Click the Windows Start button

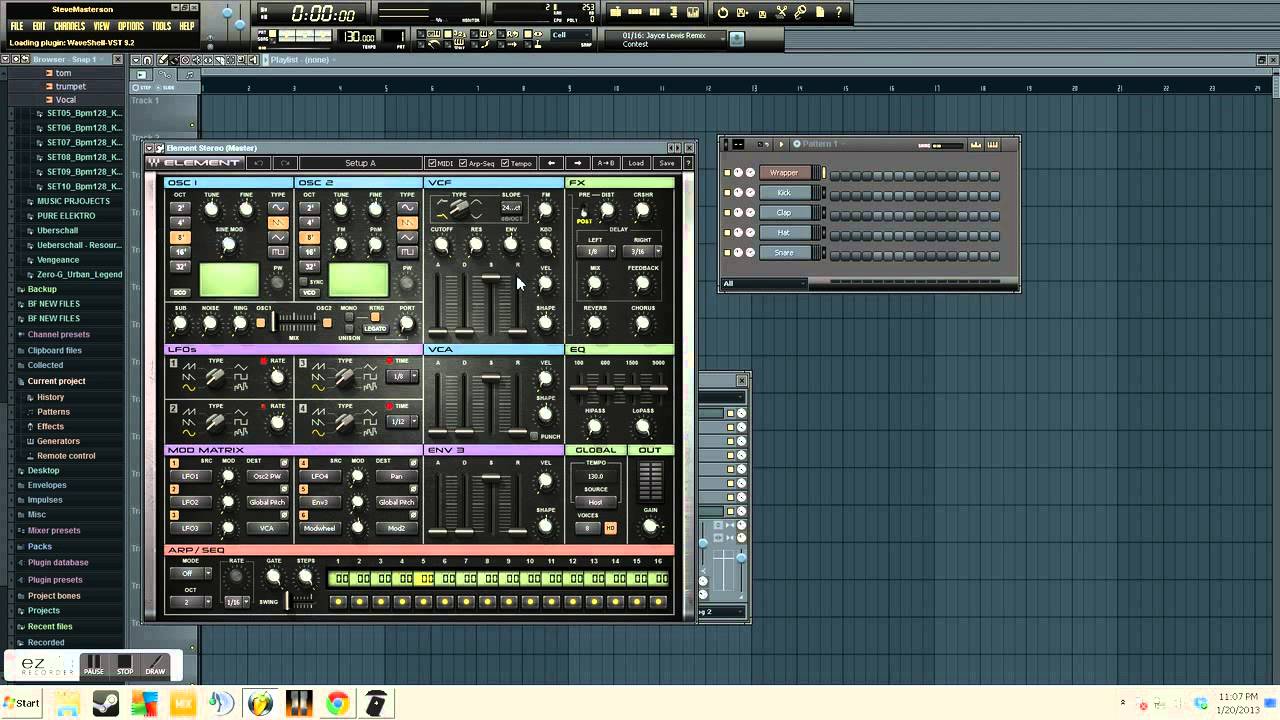coord(21,704)
